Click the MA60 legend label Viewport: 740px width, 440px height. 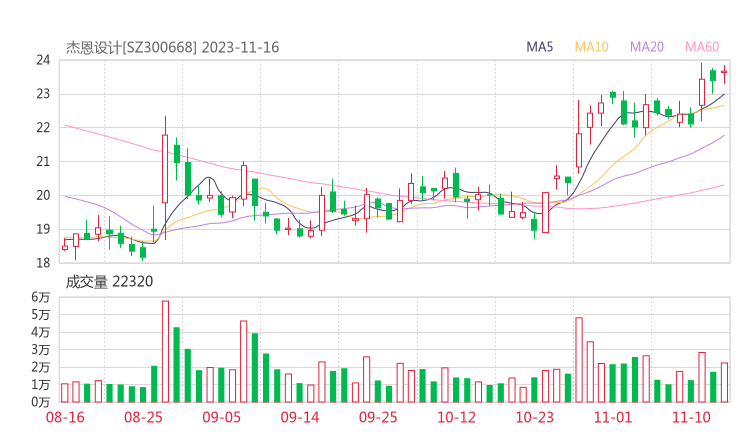tap(702, 47)
